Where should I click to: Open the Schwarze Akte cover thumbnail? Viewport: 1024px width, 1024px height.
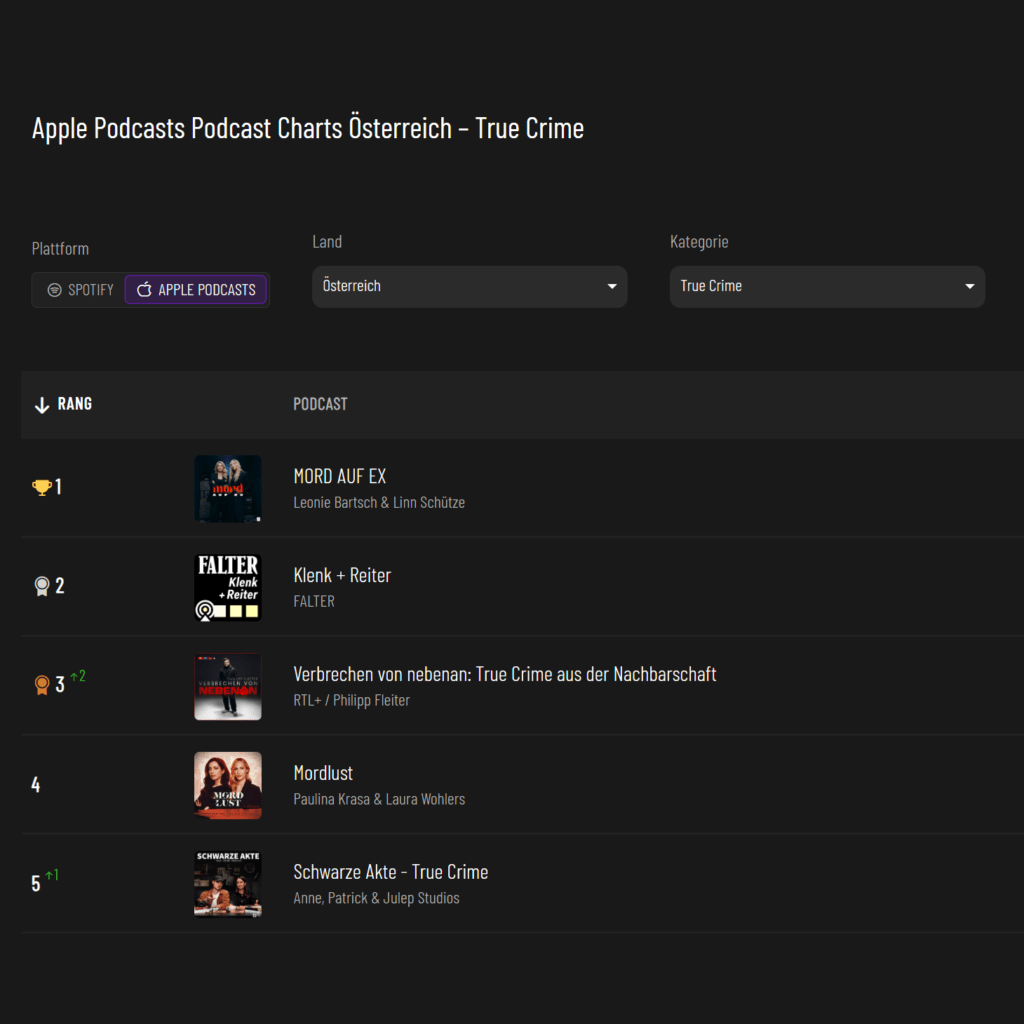coord(228,884)
